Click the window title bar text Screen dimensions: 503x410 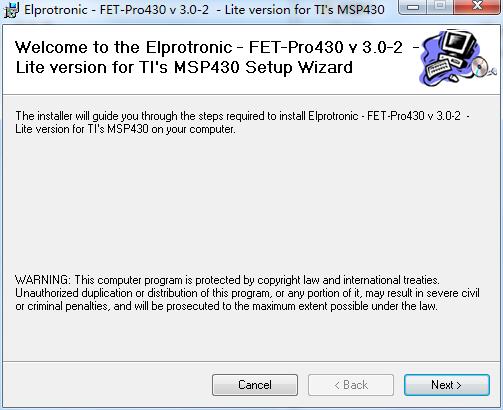coord(204,10)
